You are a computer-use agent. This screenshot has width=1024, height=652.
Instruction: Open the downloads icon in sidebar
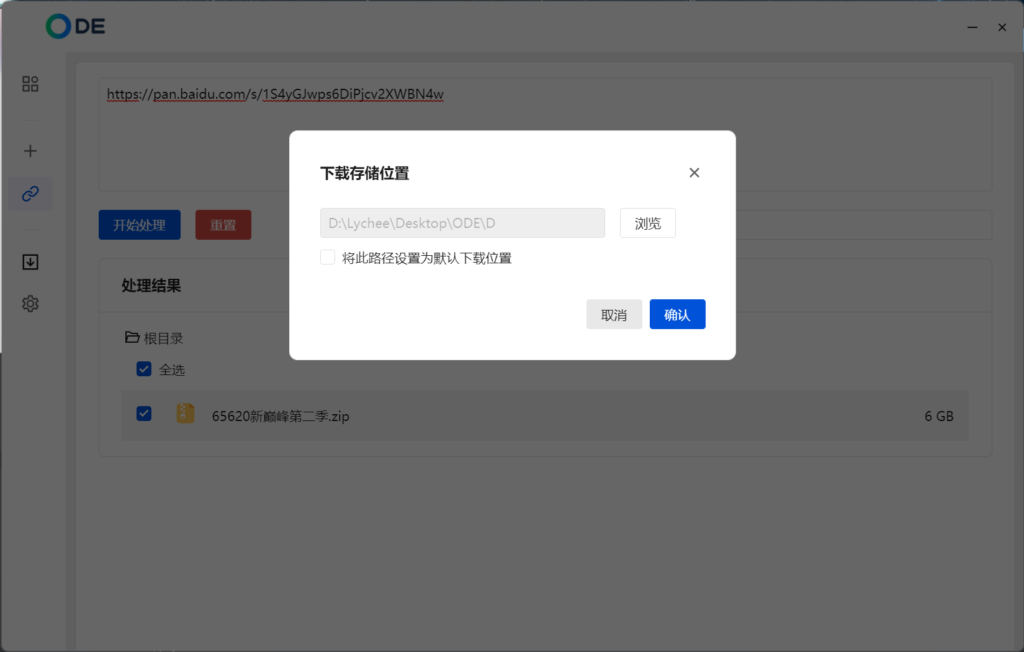tap(30, 262)
